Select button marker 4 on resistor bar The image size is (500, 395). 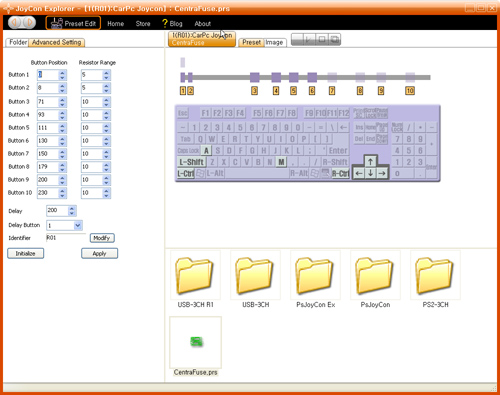tap(276, 90)
